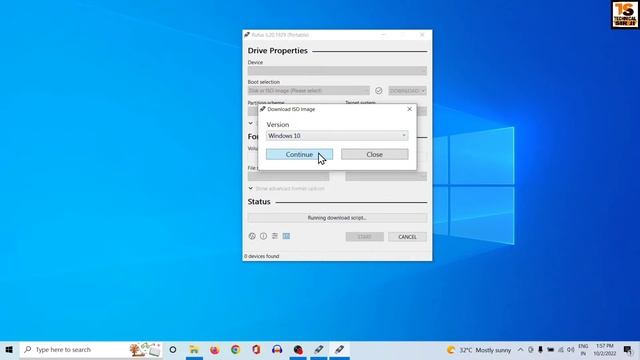Open the volume speaker tray icon
640x360 pixels.
[x=571, y=350]
